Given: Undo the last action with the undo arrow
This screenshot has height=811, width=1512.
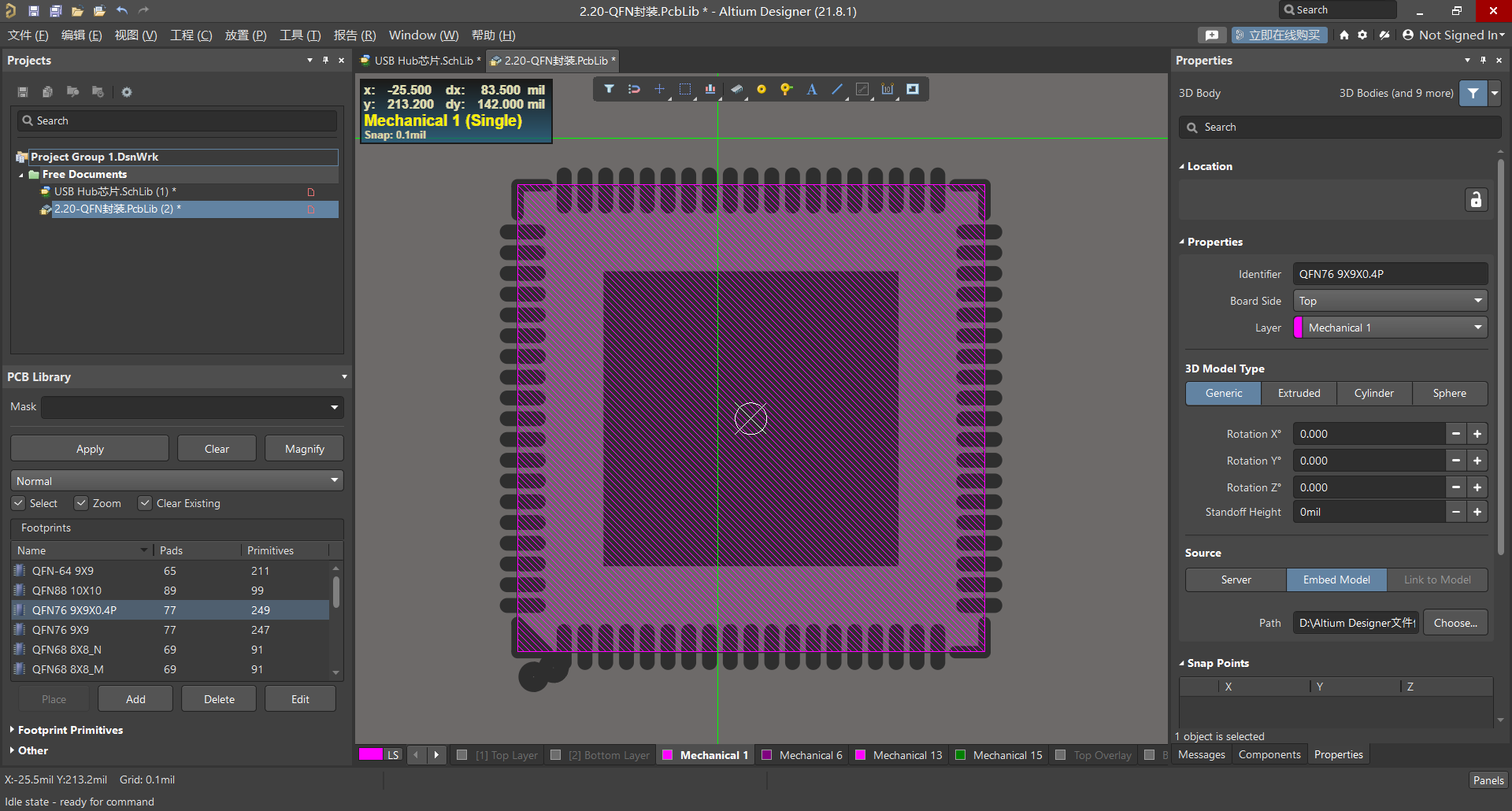Looking at the screenshot, I should (122, 11).
